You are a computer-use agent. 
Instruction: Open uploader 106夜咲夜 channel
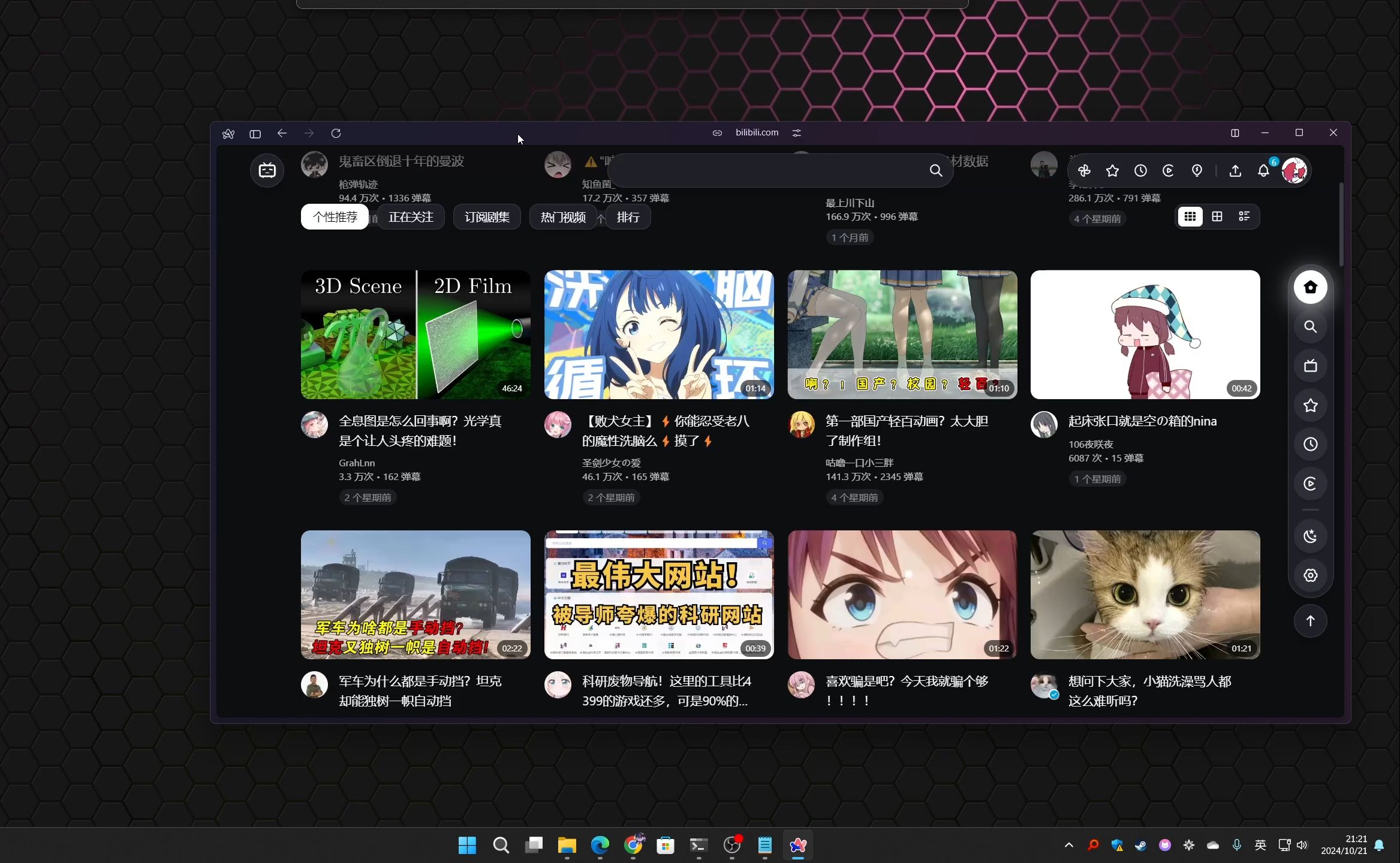1091,445
